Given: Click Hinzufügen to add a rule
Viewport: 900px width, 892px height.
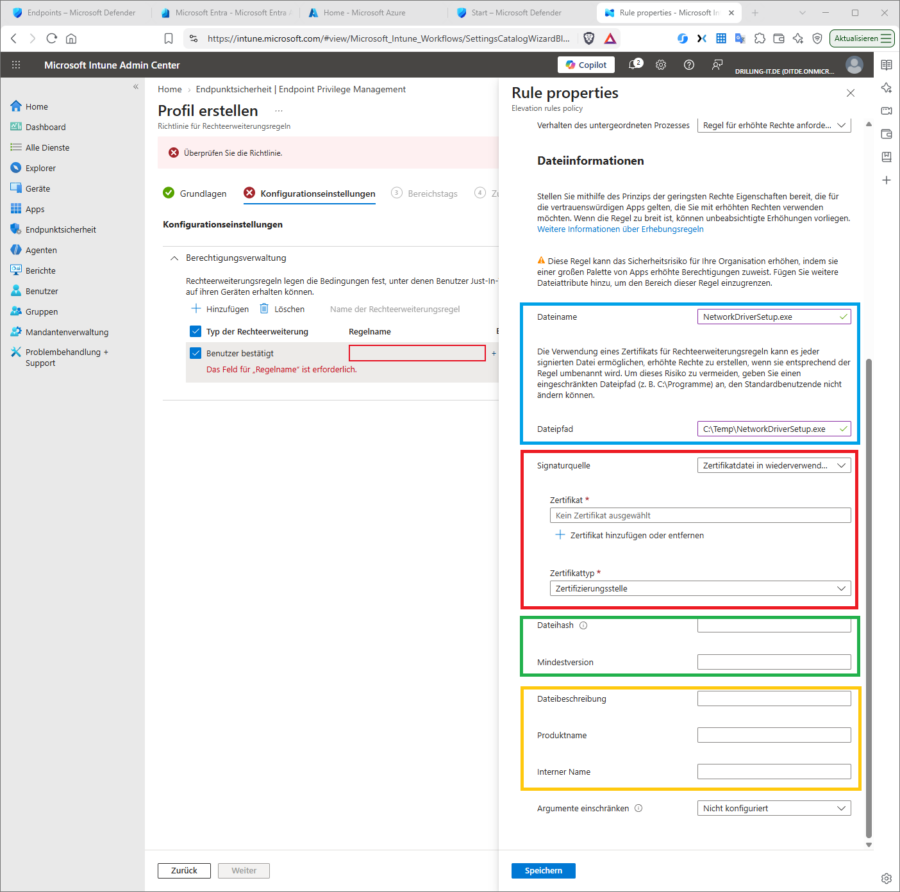Looking at the screenshot, I should click(220, 309).
